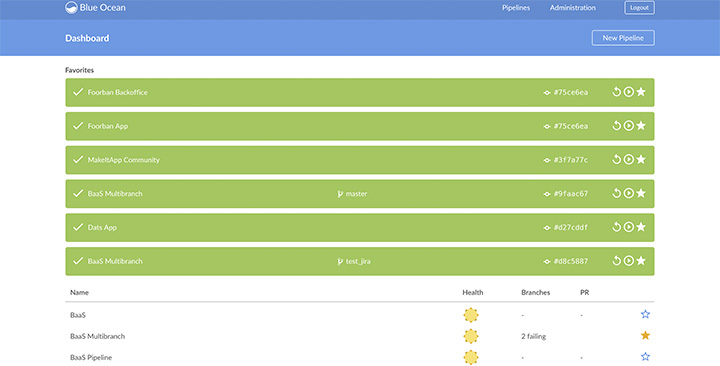Screen dimensions: 720x366
Task: Open the BaaS Multibranch table row
Action: [x=360, y=336]
